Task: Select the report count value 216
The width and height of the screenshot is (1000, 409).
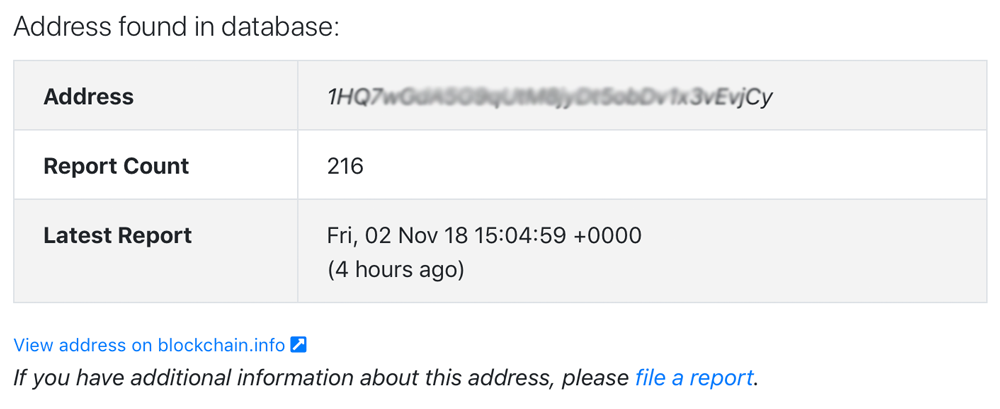Action: (345, 167)
